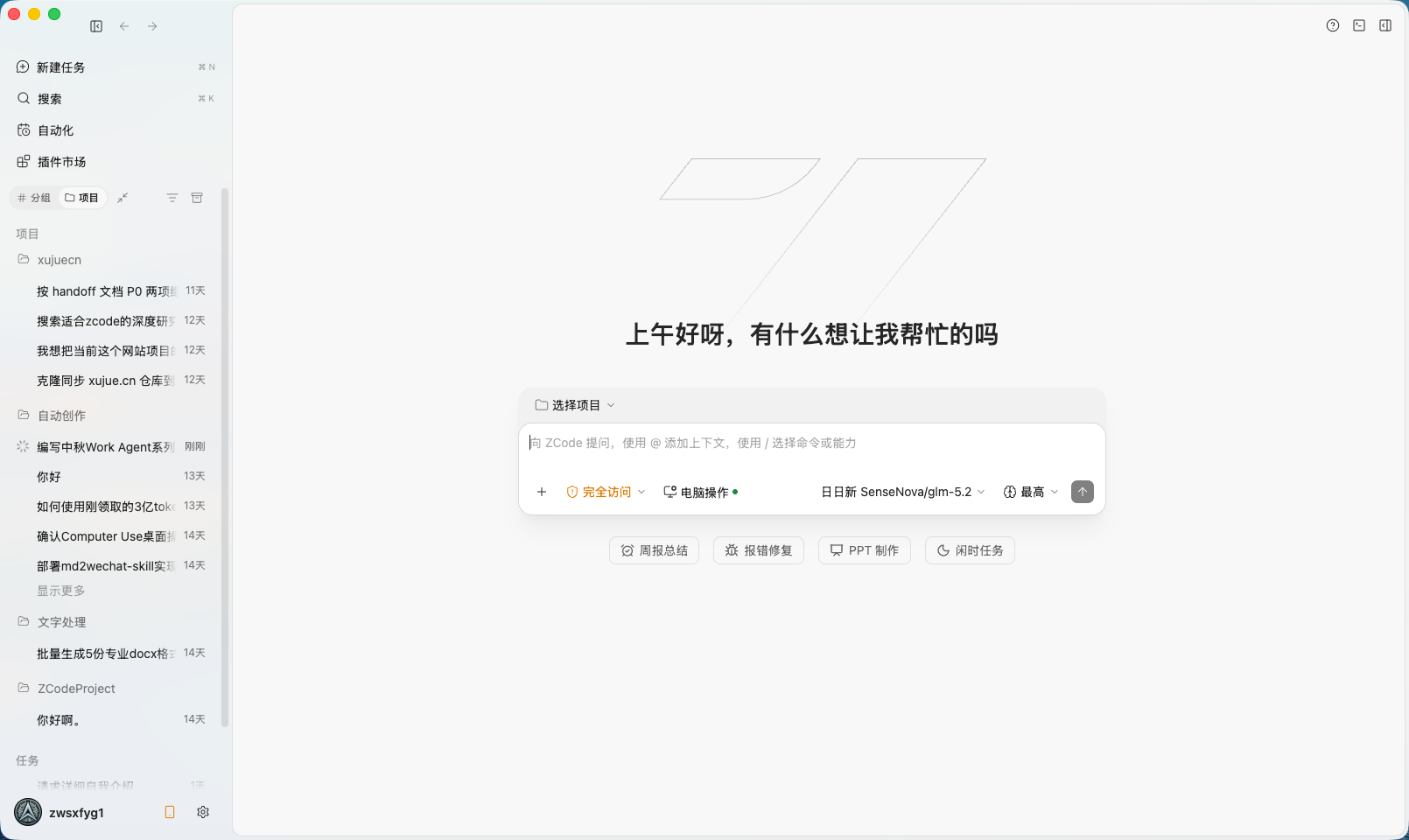Open running task 编写中秋Work Agent系列

[115, 447]
